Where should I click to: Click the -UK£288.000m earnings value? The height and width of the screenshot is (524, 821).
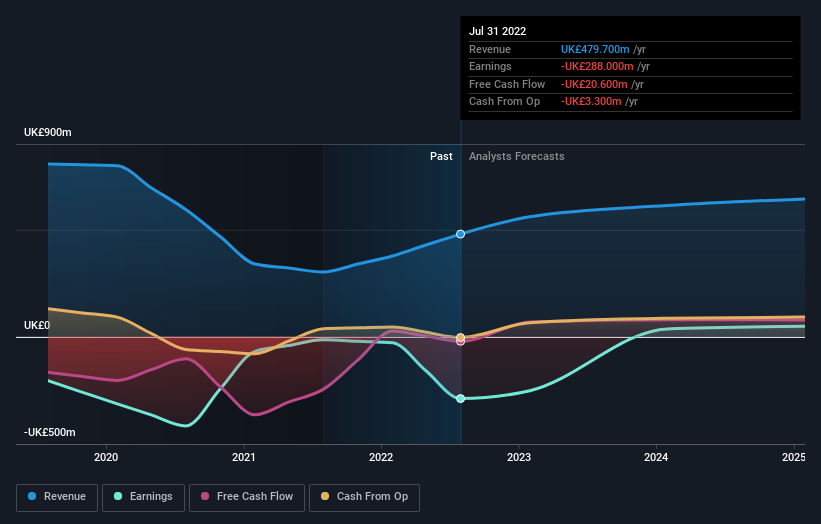597,66
